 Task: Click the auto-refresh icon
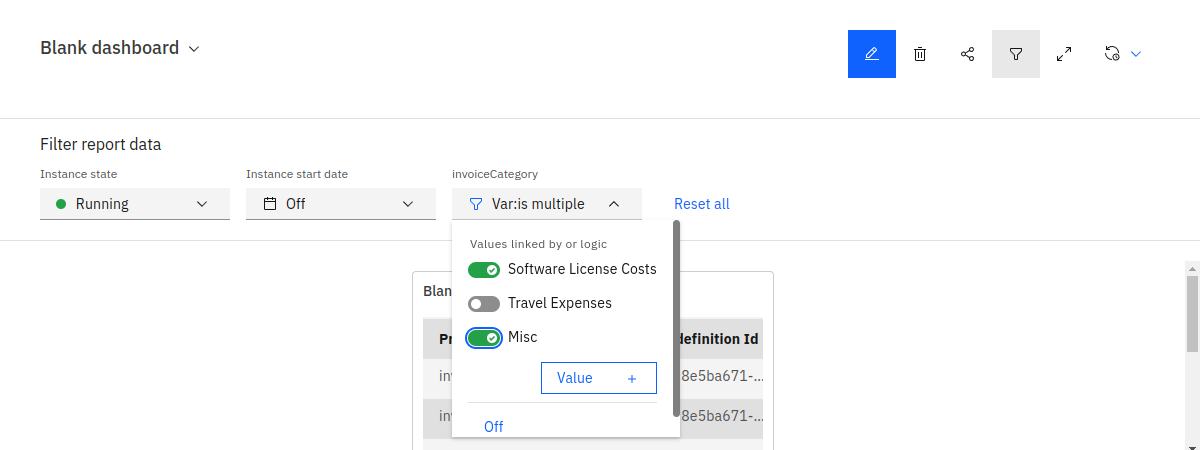pyautogui.click(x=1111, y=54)
